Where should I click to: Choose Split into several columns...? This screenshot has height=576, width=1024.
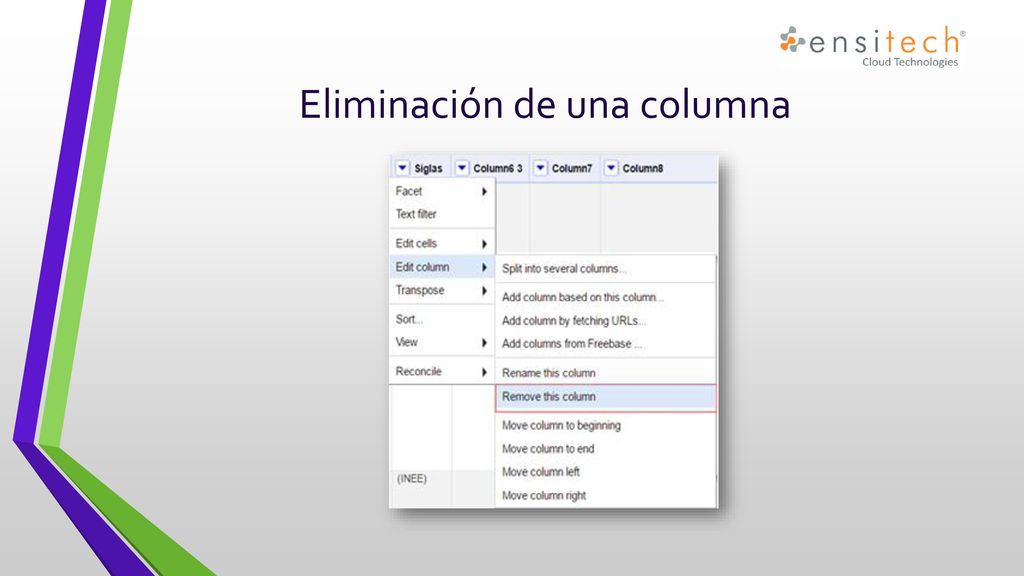[x=605, y=268]
